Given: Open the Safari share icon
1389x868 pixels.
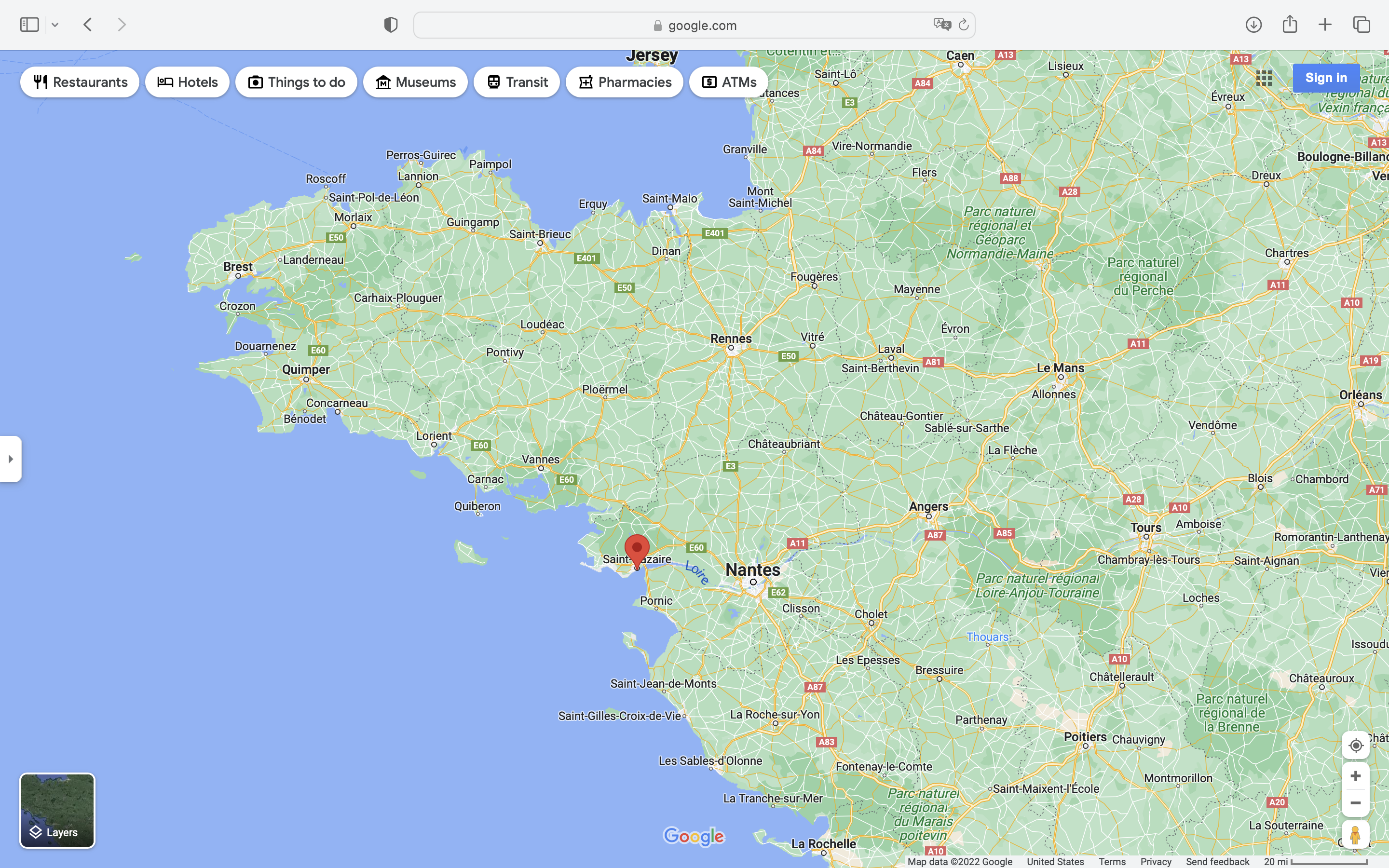Looking at the screenshot, I should [x=1290, y=24].
